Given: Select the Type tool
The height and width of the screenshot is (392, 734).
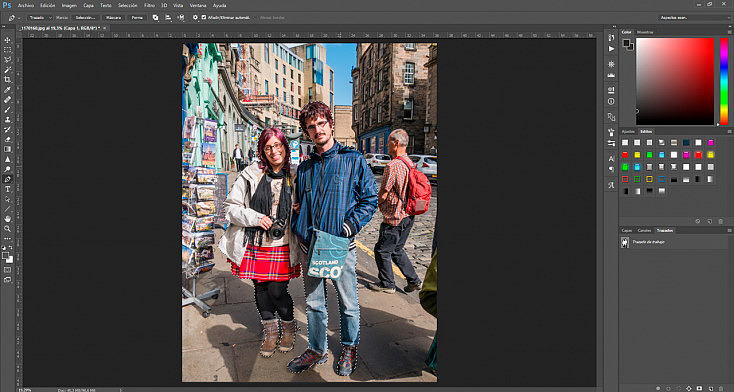Looking at the screenshot, I should click(7, 189).
